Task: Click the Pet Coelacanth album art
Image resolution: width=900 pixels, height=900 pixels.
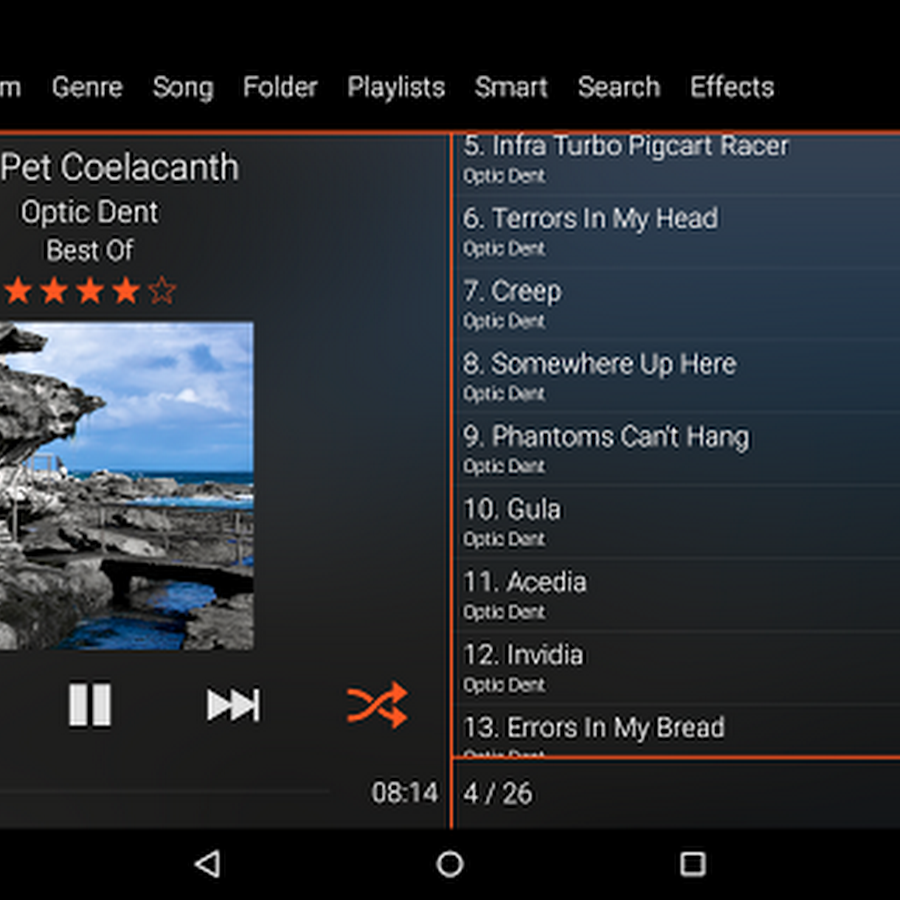Action: 126,486
